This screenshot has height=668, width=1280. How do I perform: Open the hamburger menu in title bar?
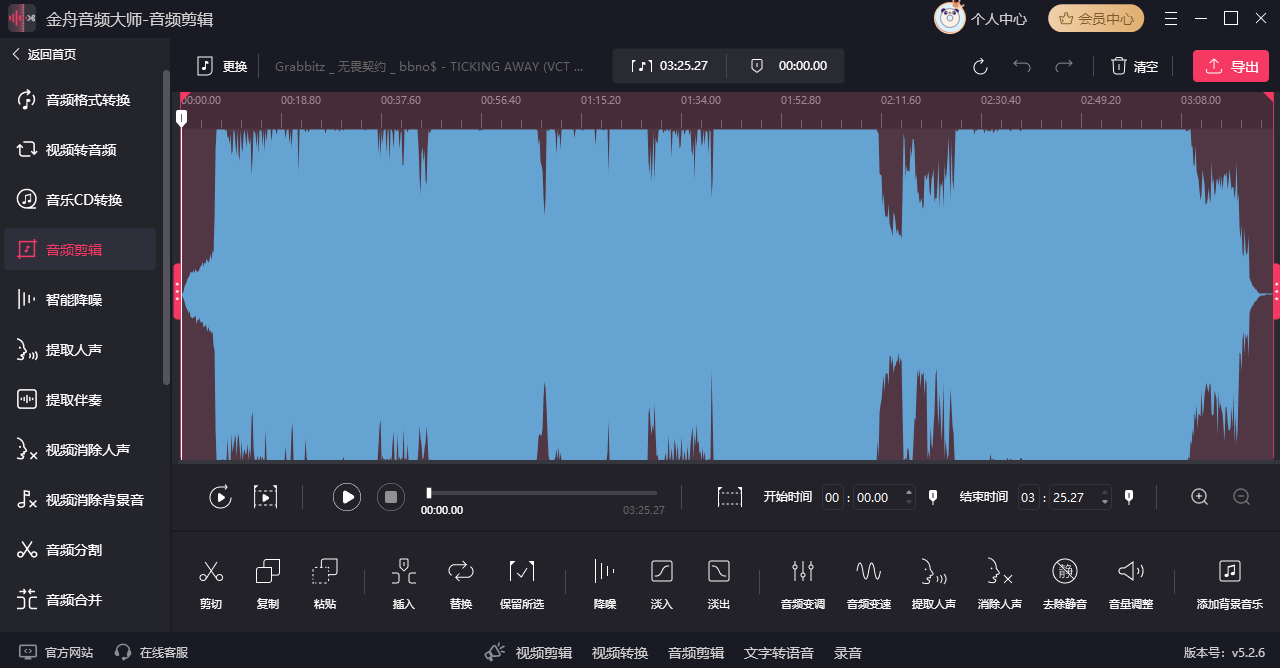pyautogui.click(x=1171, y=18)
